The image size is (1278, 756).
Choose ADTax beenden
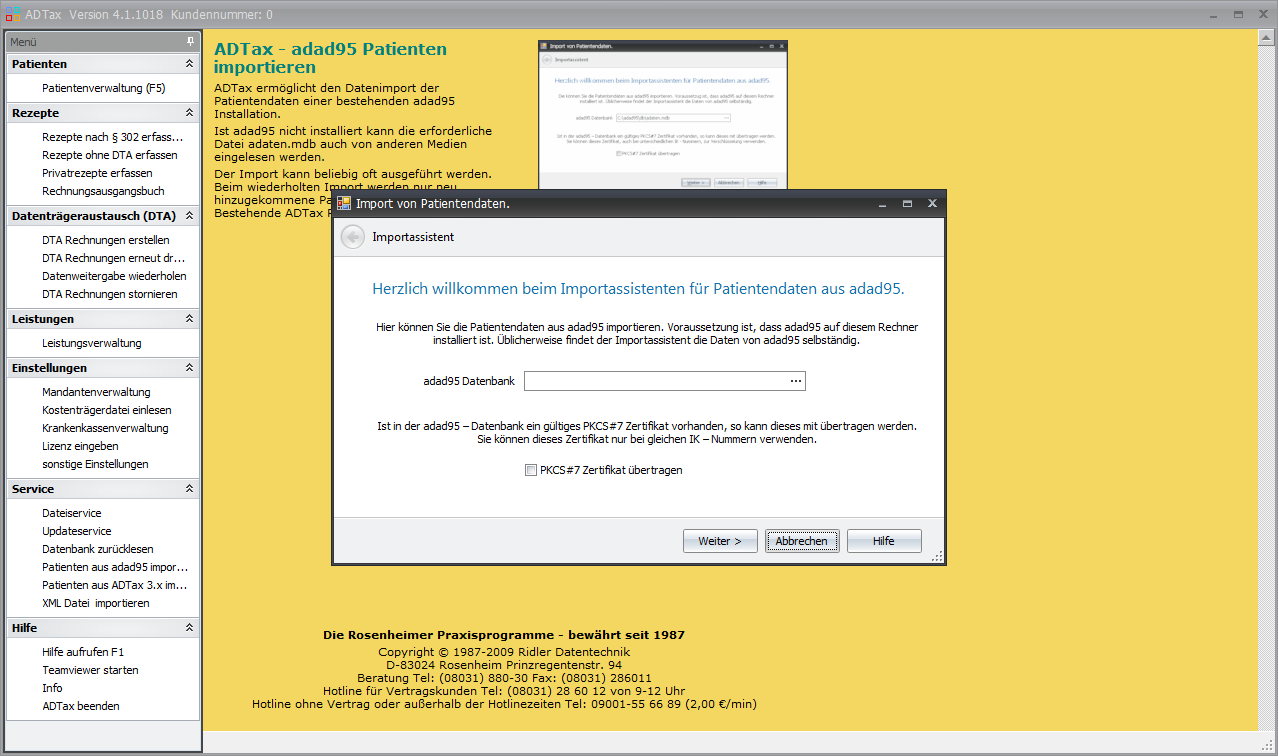81,706
